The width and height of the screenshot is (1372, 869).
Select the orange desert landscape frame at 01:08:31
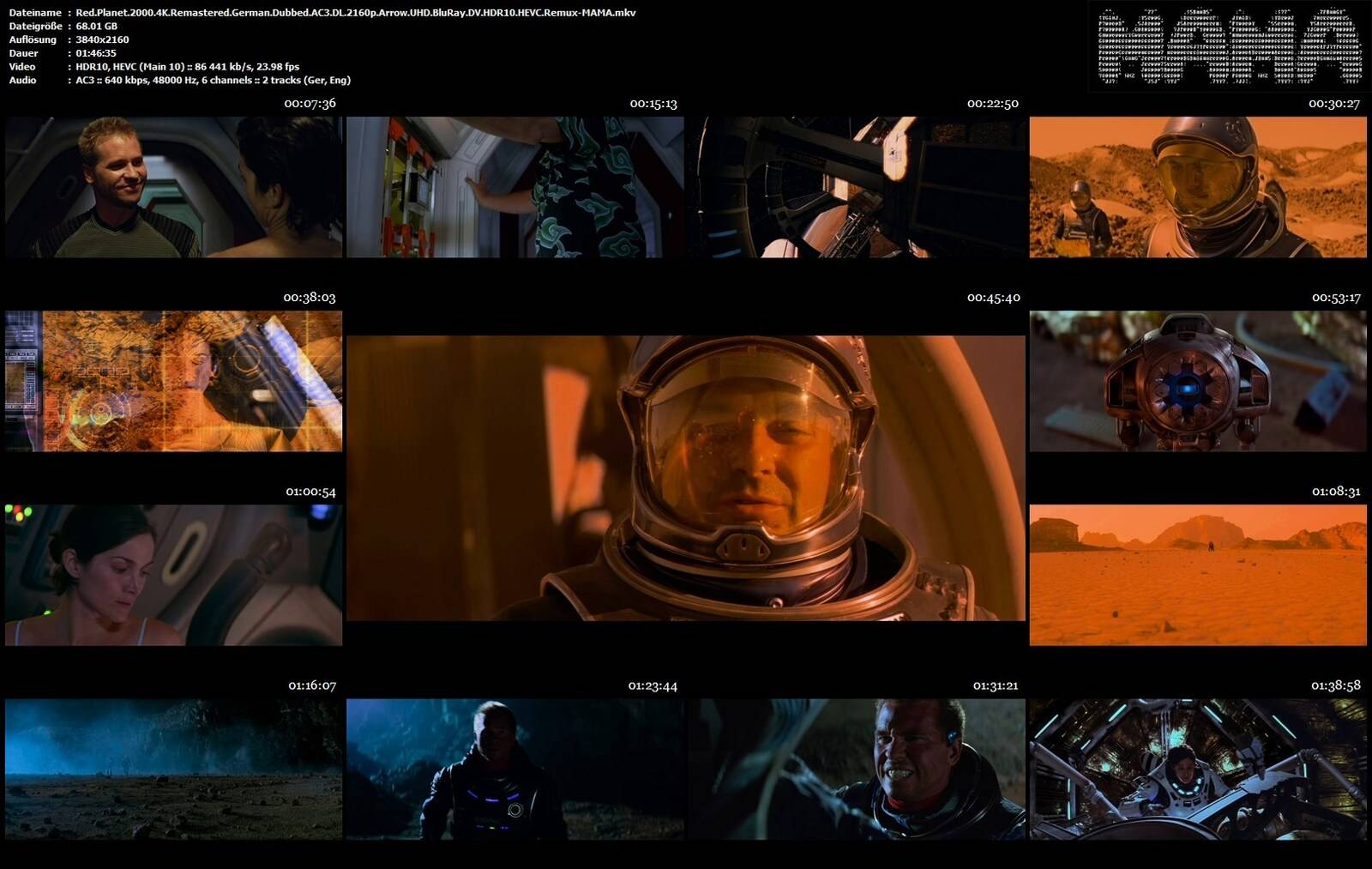tap(1198, 575)
